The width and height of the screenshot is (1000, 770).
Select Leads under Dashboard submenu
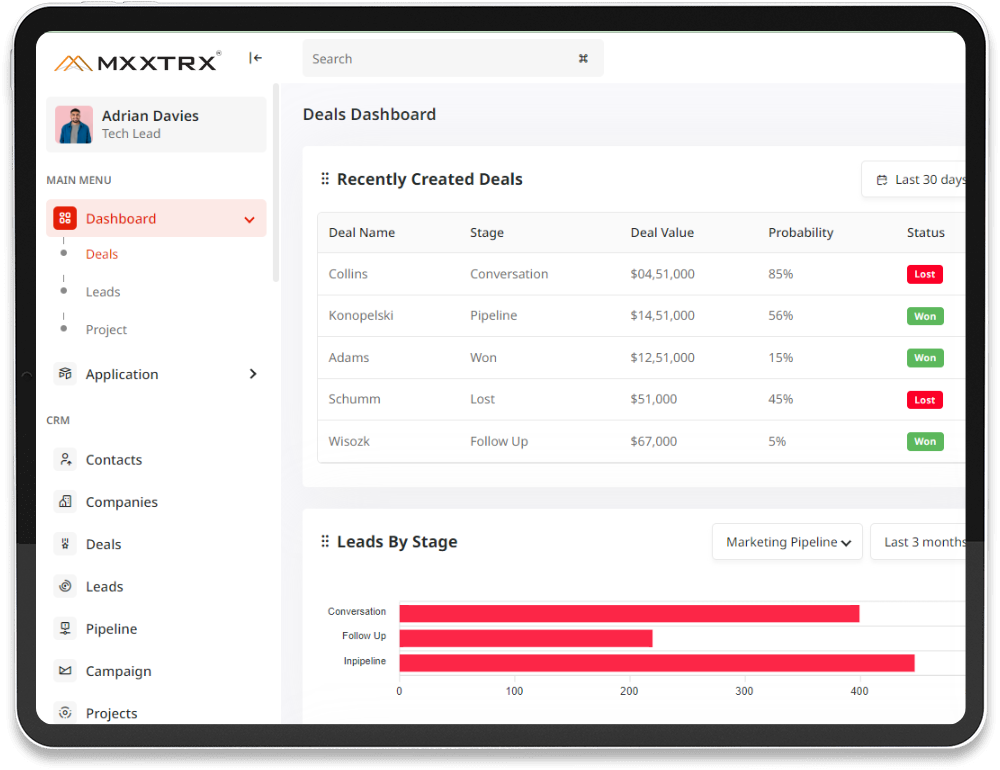(x=103, y=292)
